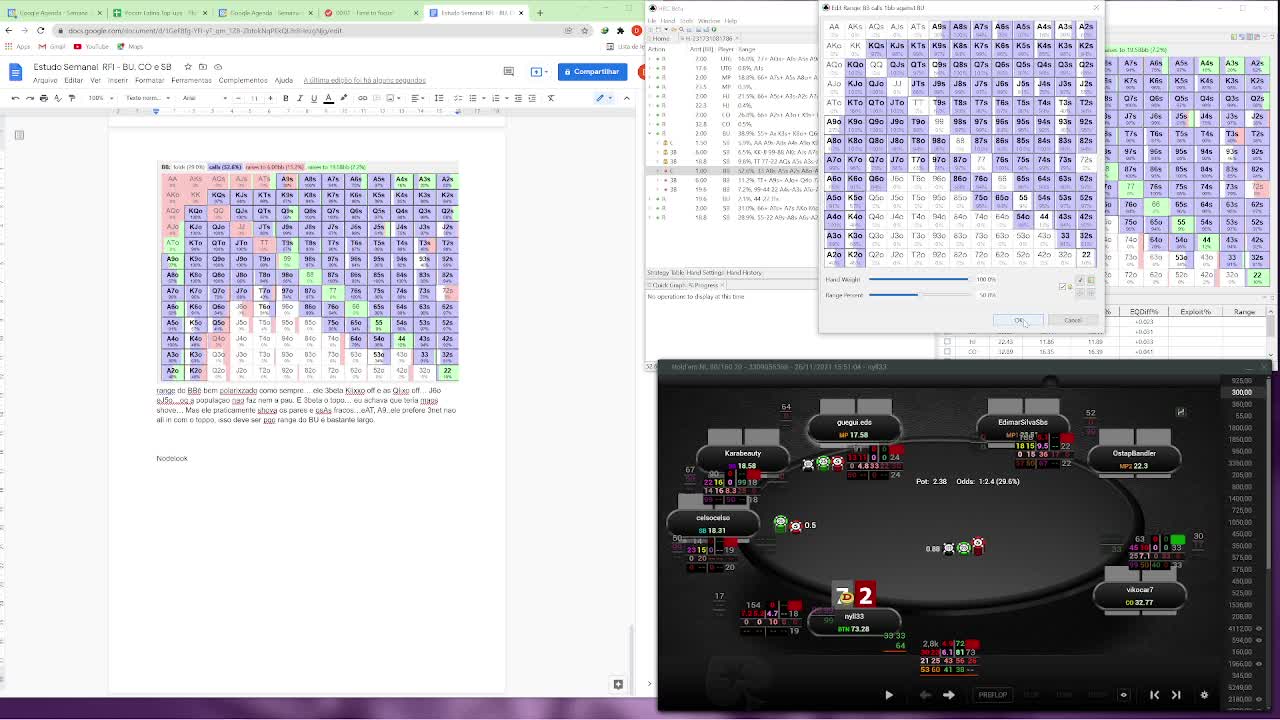
Task: Switch to the Time to focus browser tab
Action: coord(370,13)
